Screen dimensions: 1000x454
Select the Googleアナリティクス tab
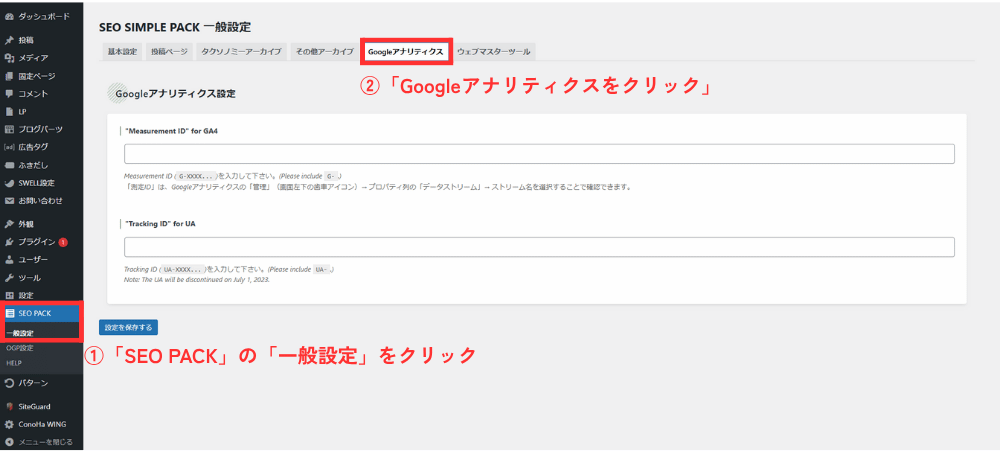406,52
